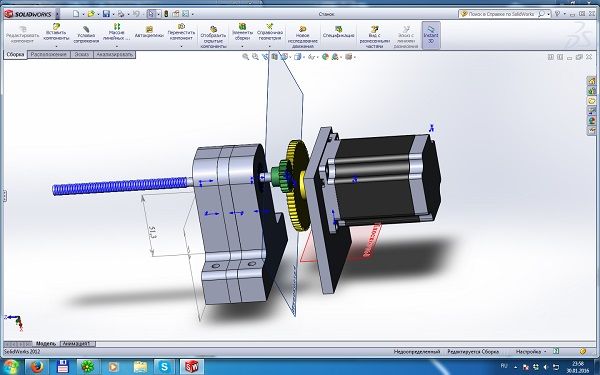Switch to the Эскиз (Sketch) tab
Viewport: 600px width, 375px height.
(82, 54)
